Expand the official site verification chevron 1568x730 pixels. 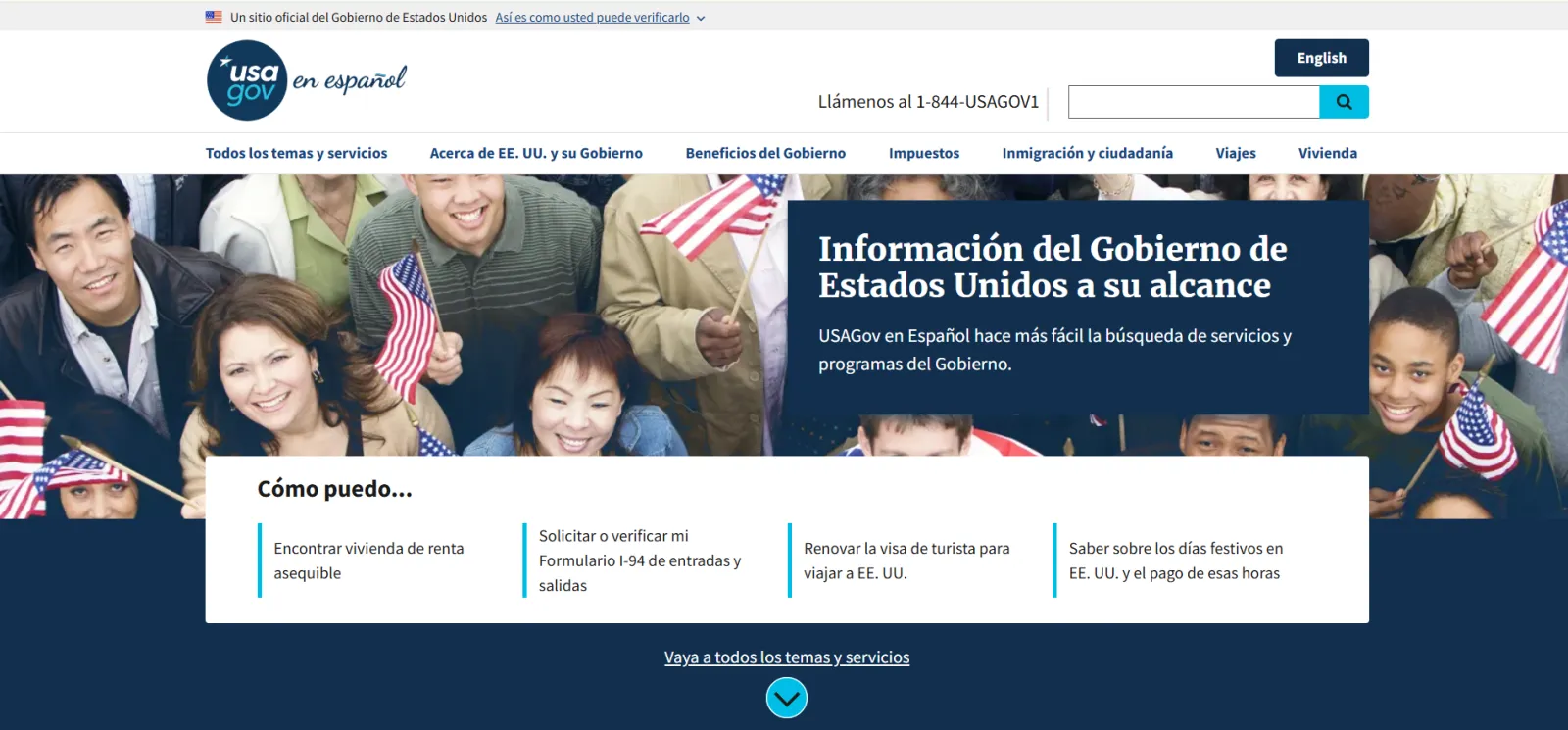[x=701, y=18]
